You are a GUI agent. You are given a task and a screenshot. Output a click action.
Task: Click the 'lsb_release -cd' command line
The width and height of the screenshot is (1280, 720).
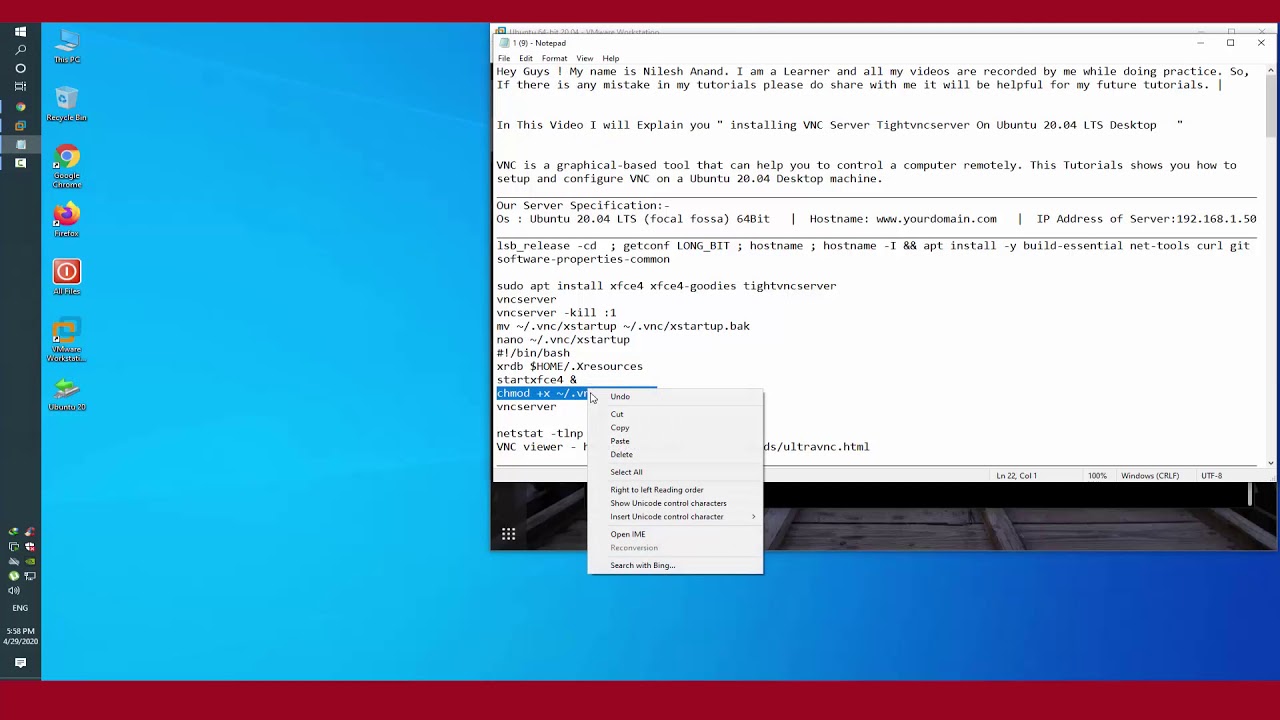coord(873,252)
